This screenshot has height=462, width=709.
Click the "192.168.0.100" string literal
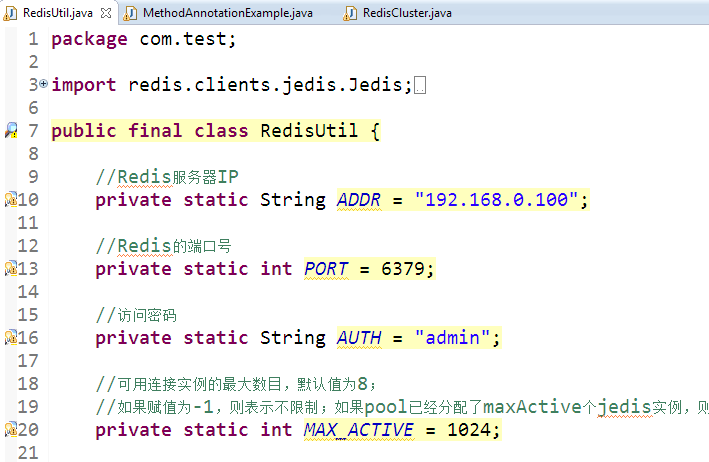click(496, 199)
